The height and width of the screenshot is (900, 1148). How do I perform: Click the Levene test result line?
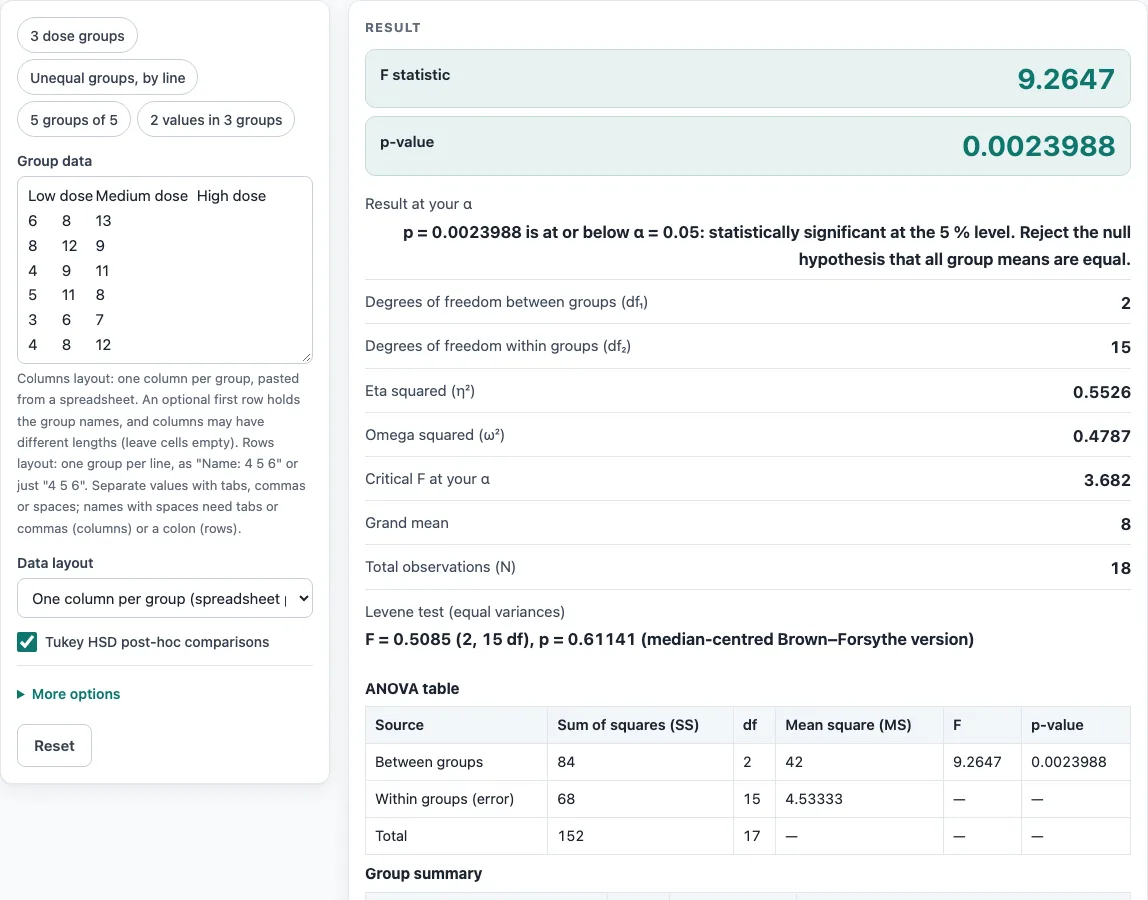pos(669,639)
